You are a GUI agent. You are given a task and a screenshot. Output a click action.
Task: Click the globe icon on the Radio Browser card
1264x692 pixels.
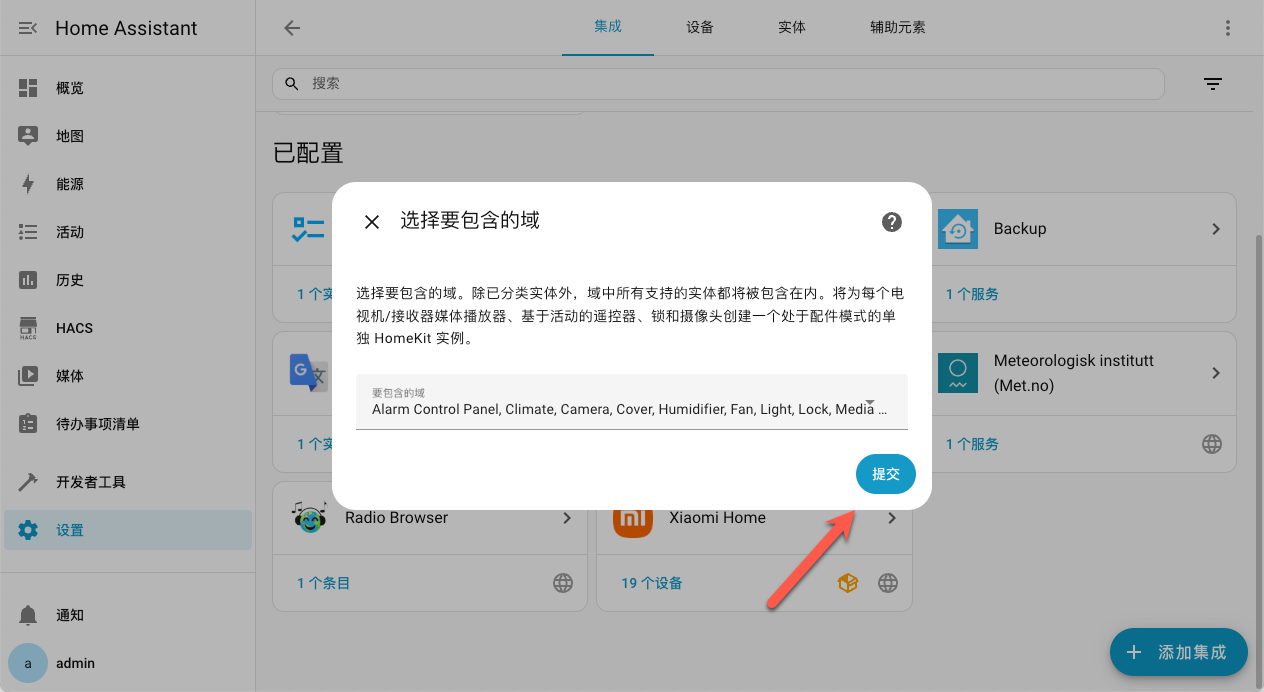coord(563,583)
